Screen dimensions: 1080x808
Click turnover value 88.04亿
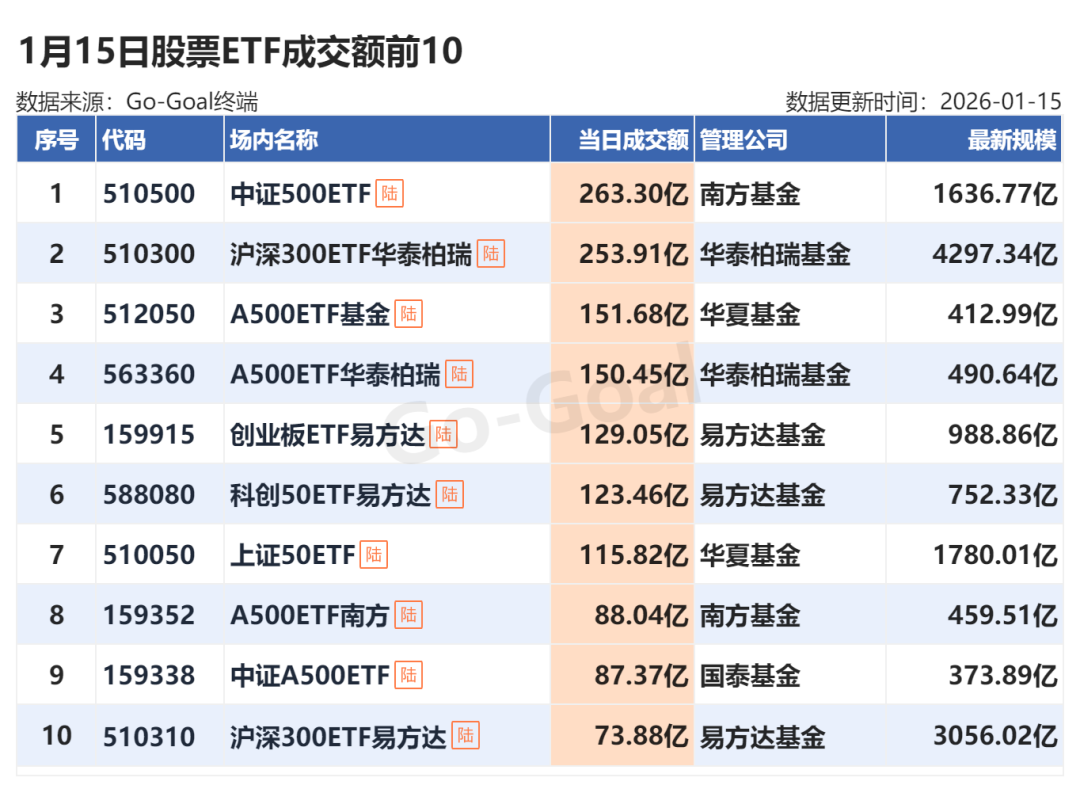coord(641,616)
